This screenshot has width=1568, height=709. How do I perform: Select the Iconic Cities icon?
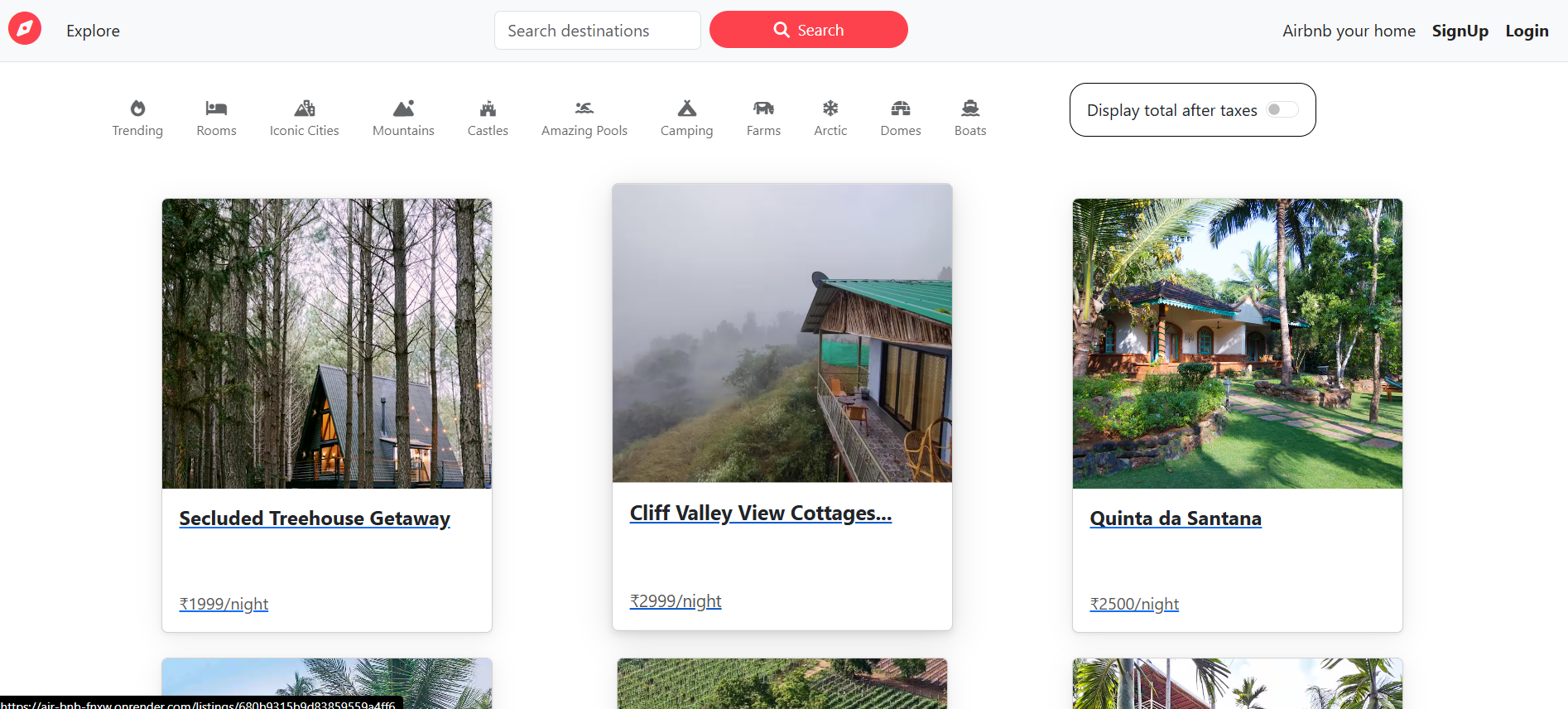tap(305, 109)
